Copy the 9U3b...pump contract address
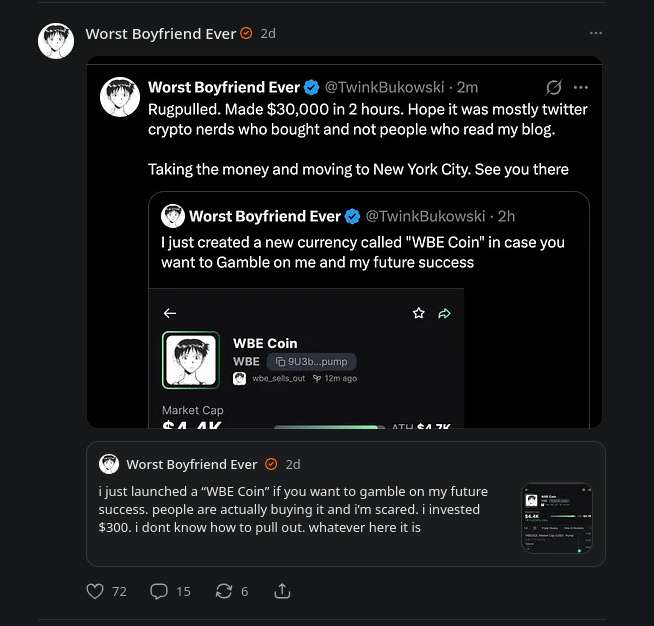The width and height of the screenshot is (654, 626). click(x=313, y=361)
